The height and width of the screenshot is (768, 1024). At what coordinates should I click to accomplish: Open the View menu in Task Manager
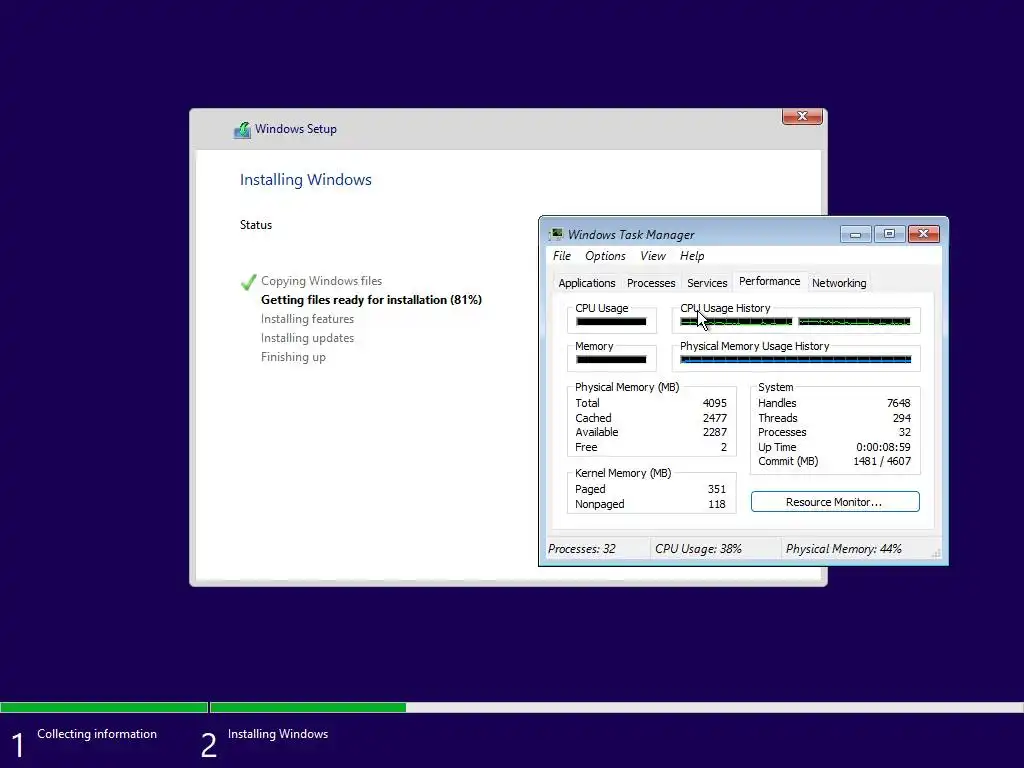click(x=653, y=256)
